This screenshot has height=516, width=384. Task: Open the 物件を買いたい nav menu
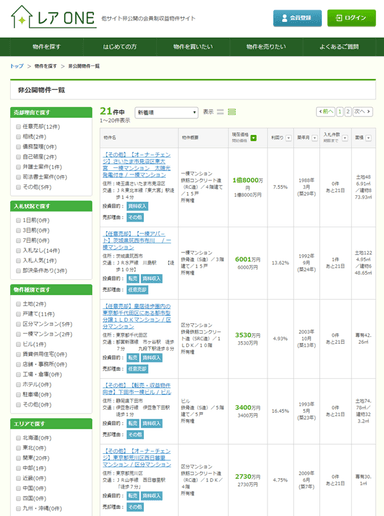[193, 47]
